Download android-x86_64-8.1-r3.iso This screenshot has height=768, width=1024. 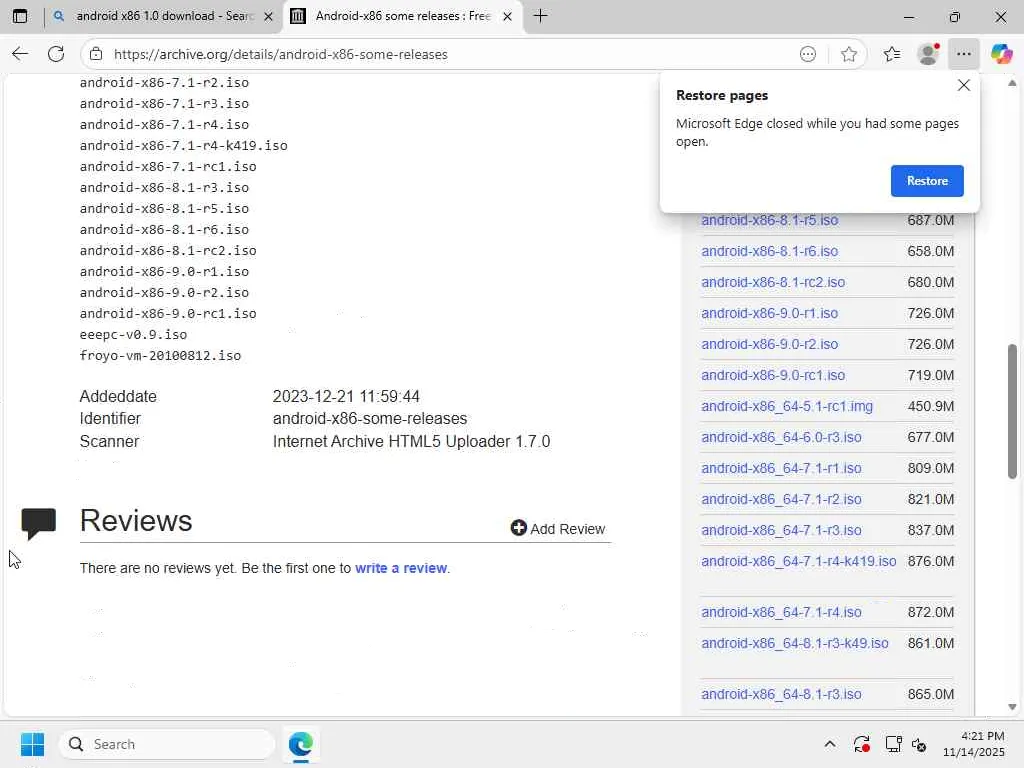(x=781, y=694)
